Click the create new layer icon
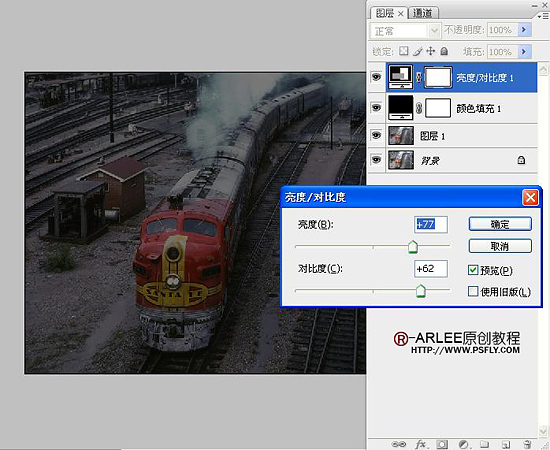 click(505, 444)
